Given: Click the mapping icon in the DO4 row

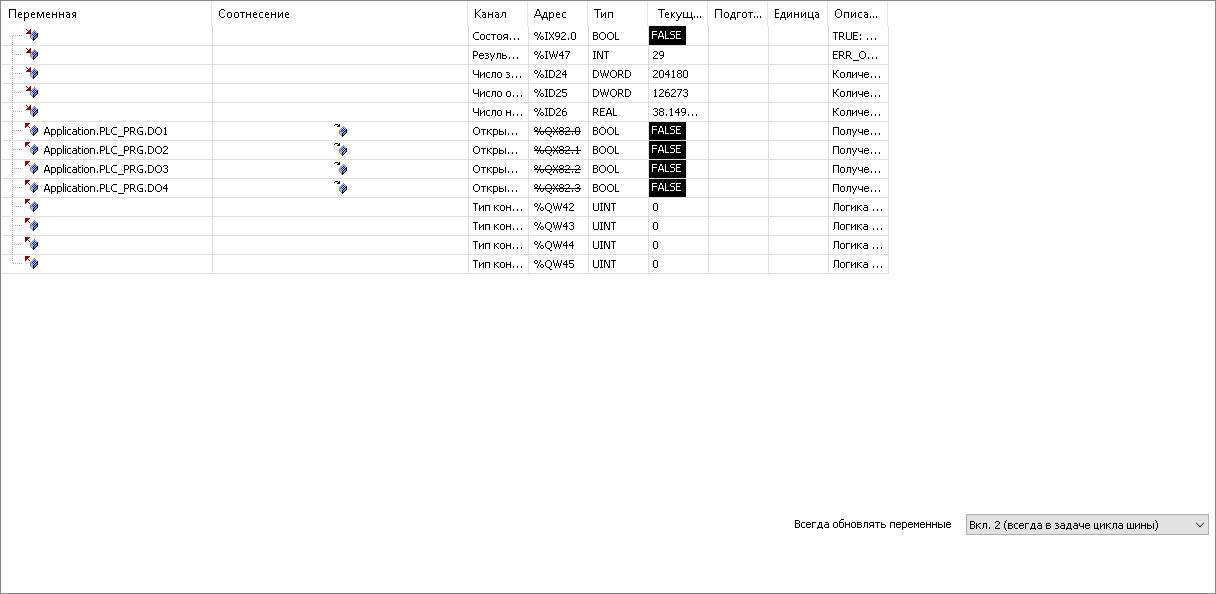Looking at the screenshot, I should click(341, 188).
